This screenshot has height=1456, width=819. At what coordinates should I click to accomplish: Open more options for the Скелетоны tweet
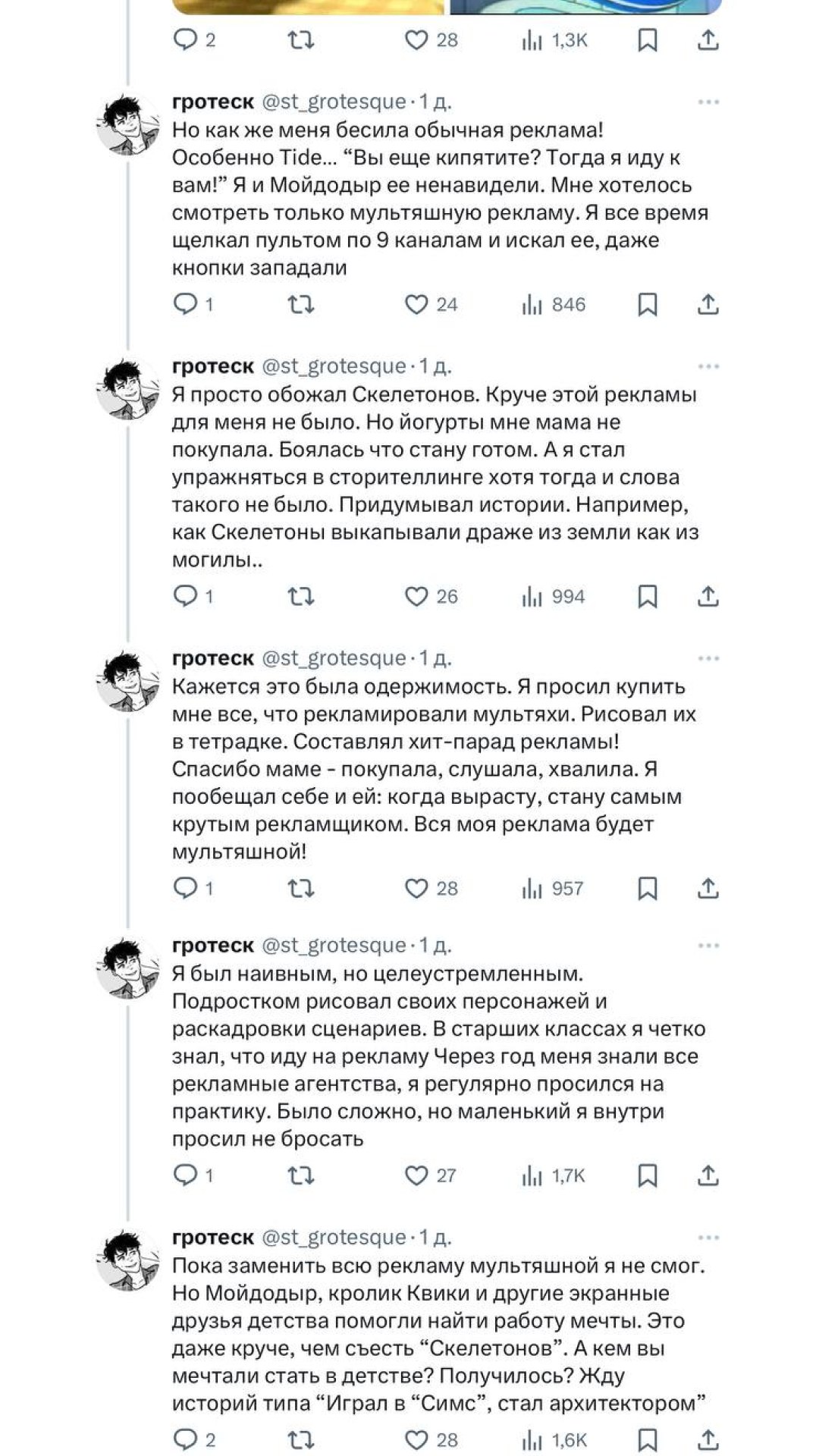point(709,365)
